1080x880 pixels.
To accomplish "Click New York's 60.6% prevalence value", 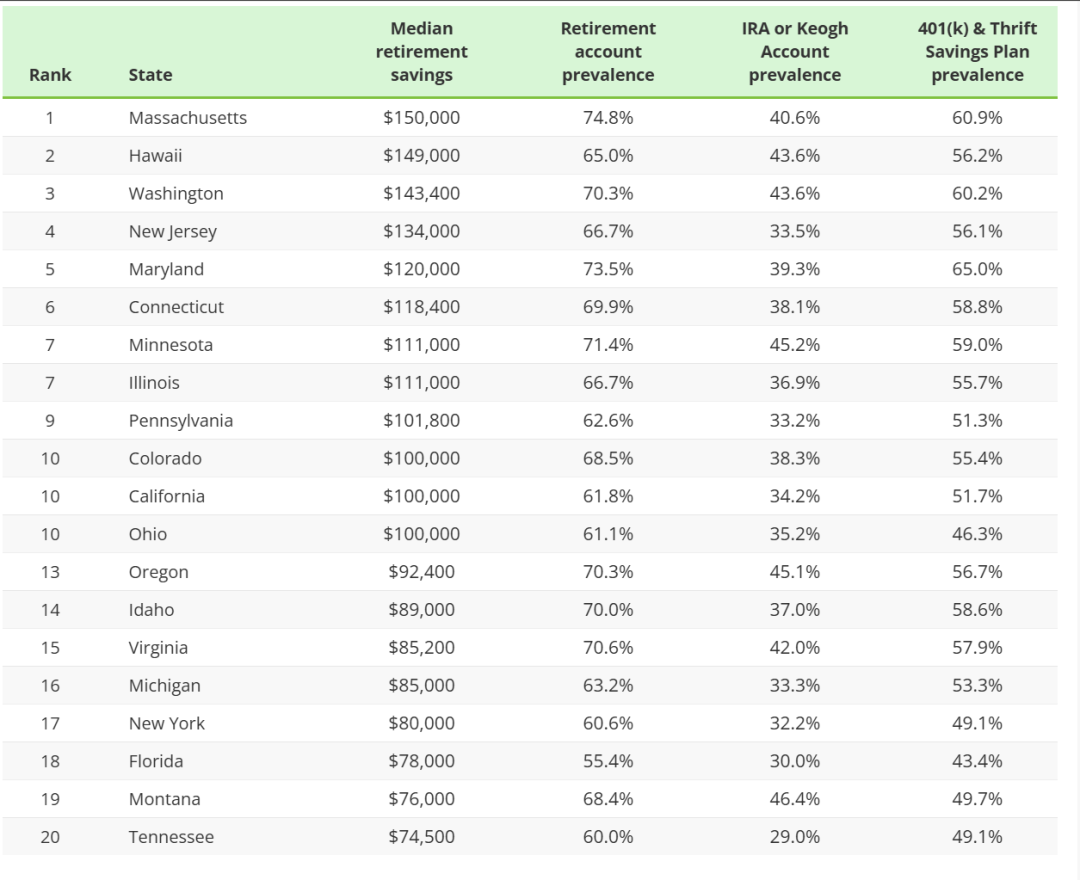I will [x=608, y=724].
